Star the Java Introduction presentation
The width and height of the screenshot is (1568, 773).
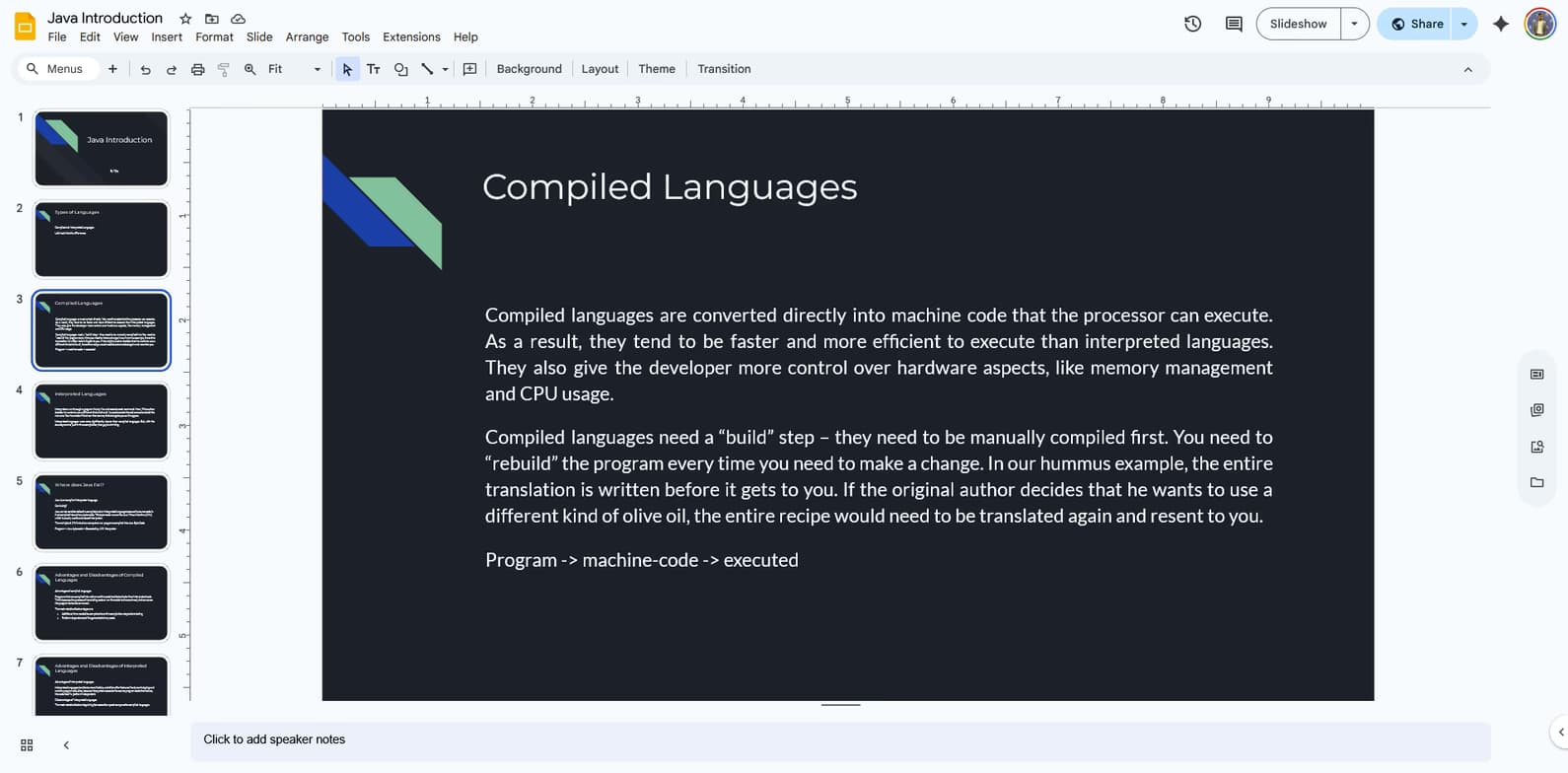click(185, 19)
